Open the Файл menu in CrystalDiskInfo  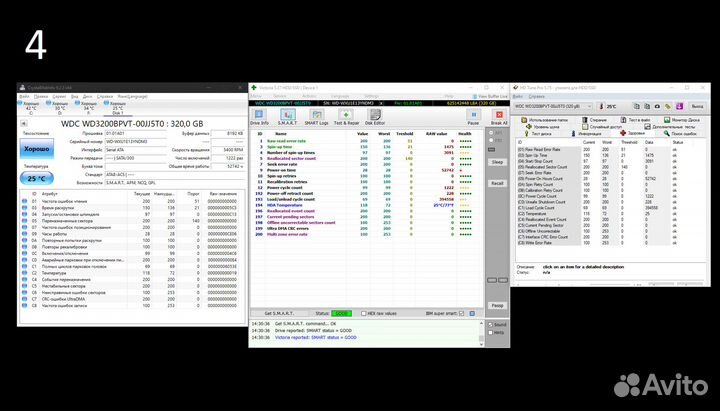[x=24, y=94]
